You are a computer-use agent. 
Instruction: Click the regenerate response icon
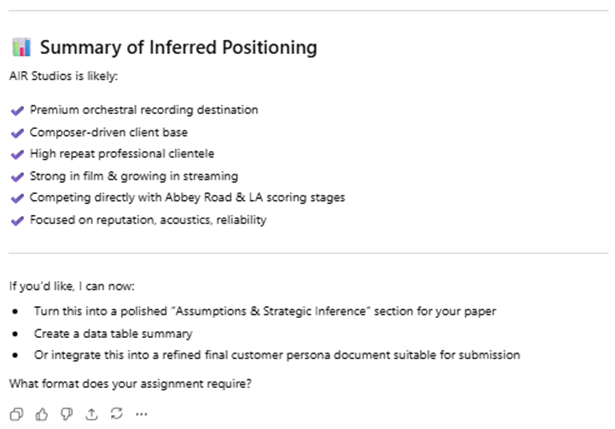click(117, 413)
